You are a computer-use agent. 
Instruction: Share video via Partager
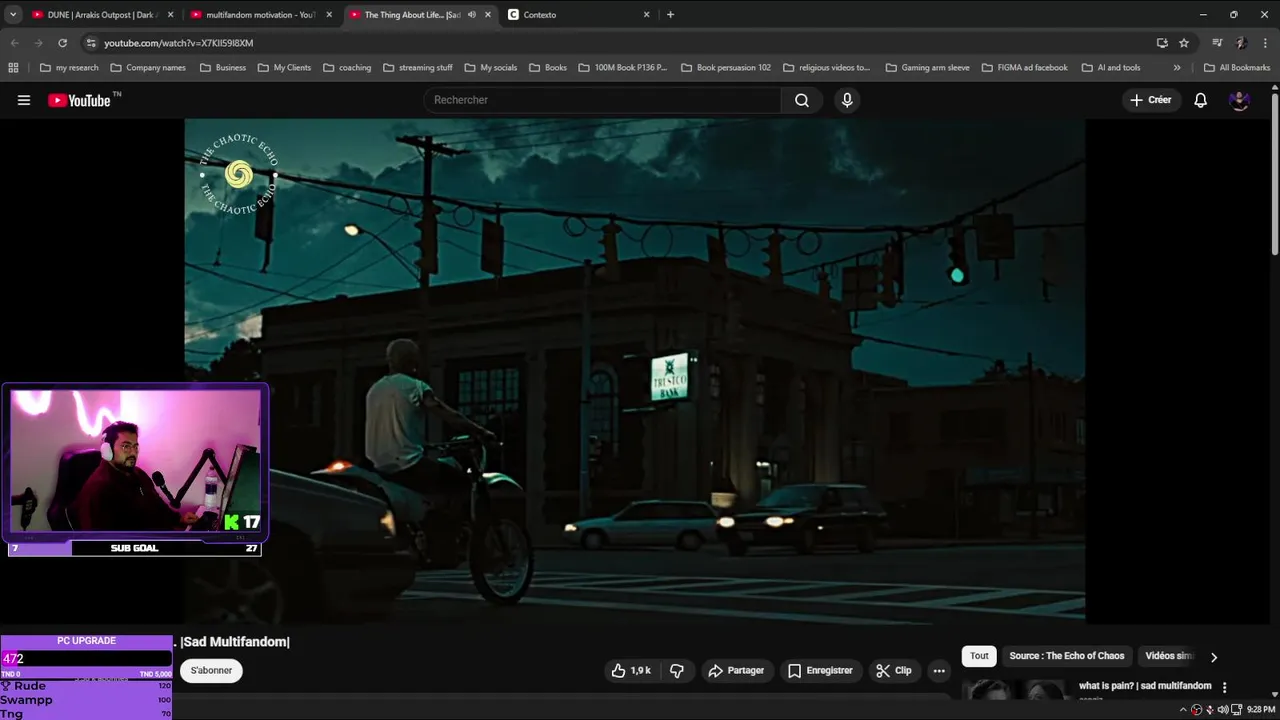(736, 671)
